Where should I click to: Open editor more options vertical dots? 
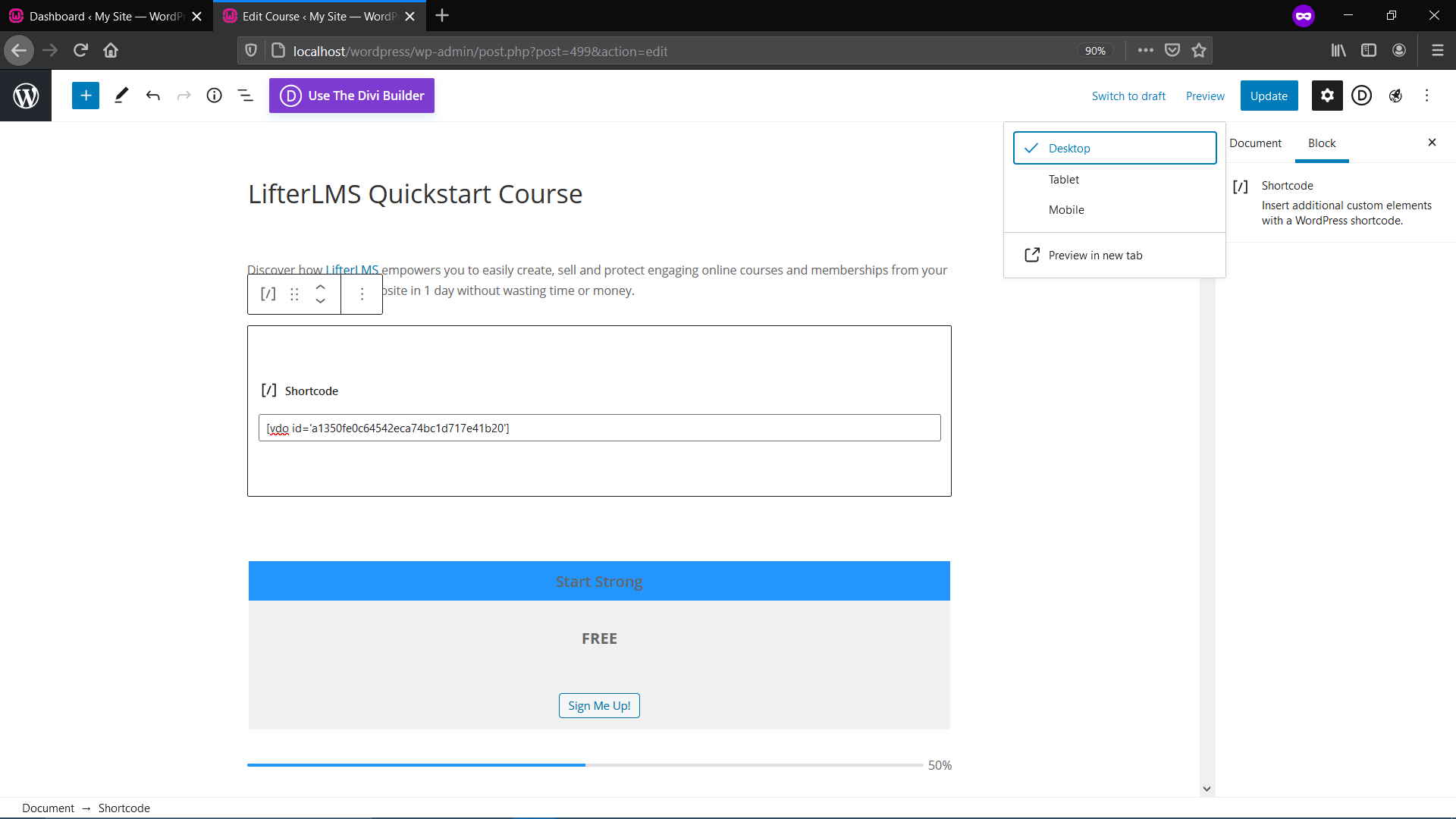click(1427, 96)
